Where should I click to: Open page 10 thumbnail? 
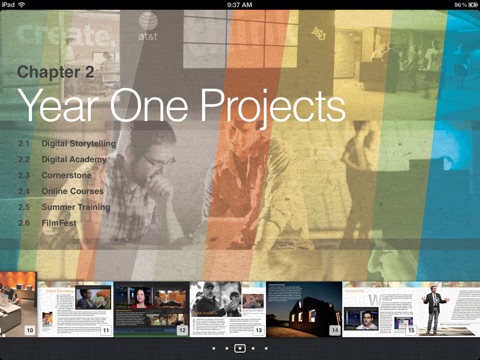click(18, 304)
